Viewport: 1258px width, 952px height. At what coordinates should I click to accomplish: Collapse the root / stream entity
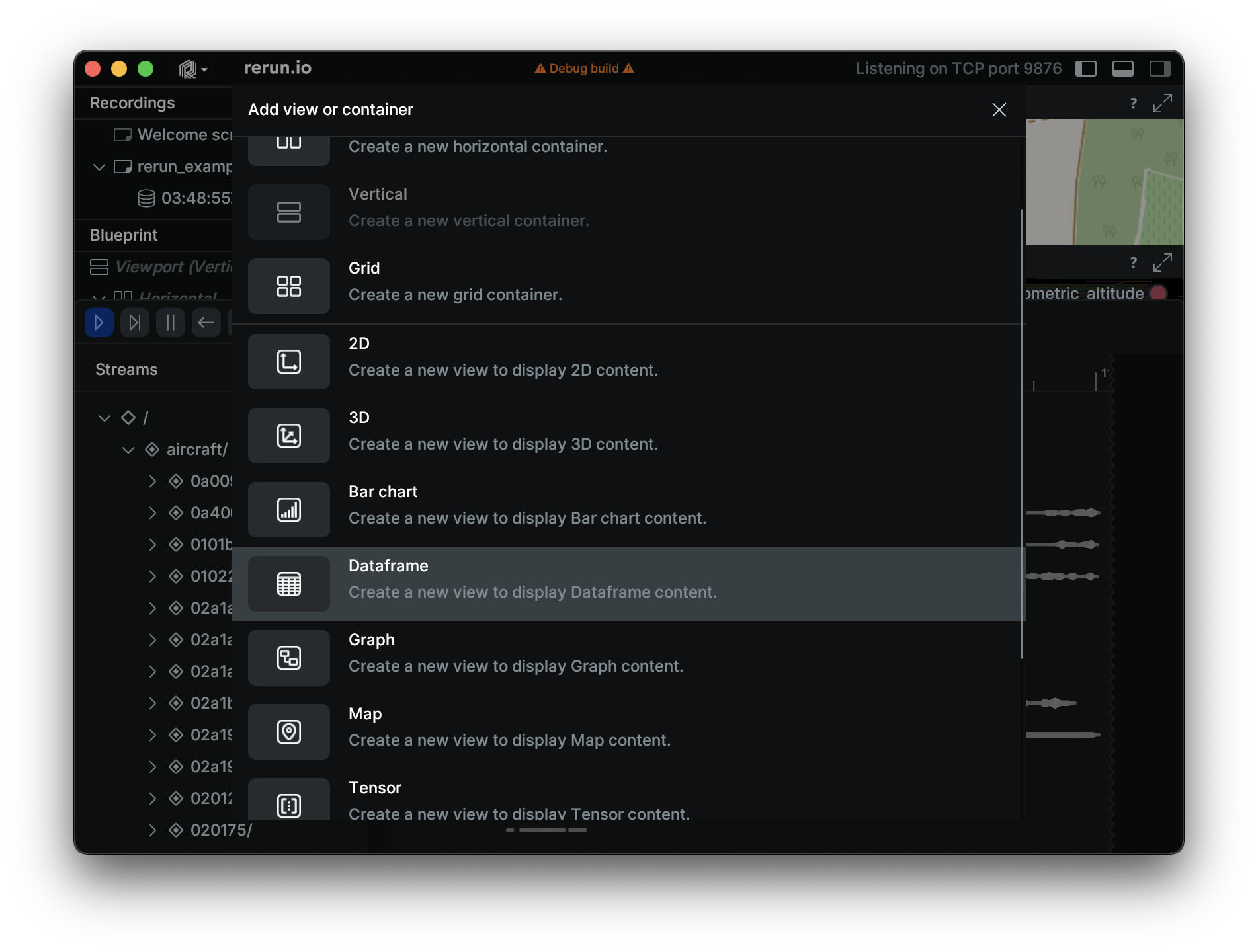coord(105,418)
